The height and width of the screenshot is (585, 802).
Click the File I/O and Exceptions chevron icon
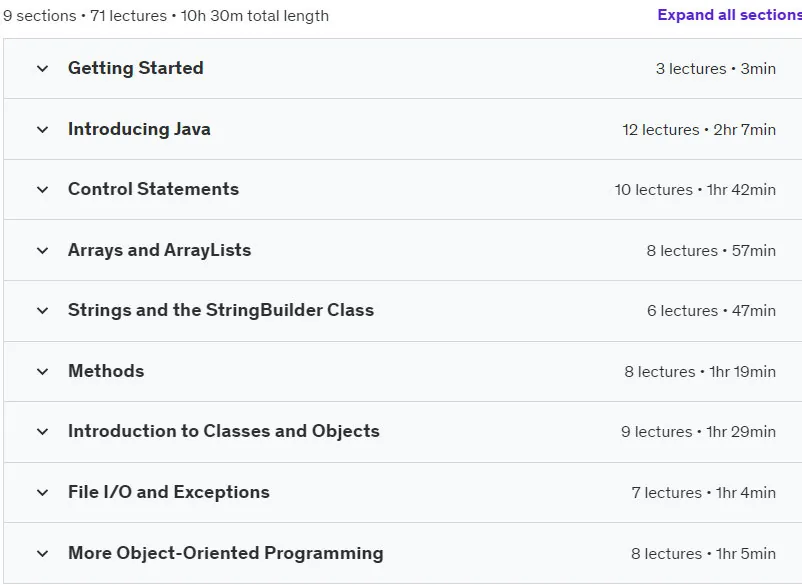43,492
